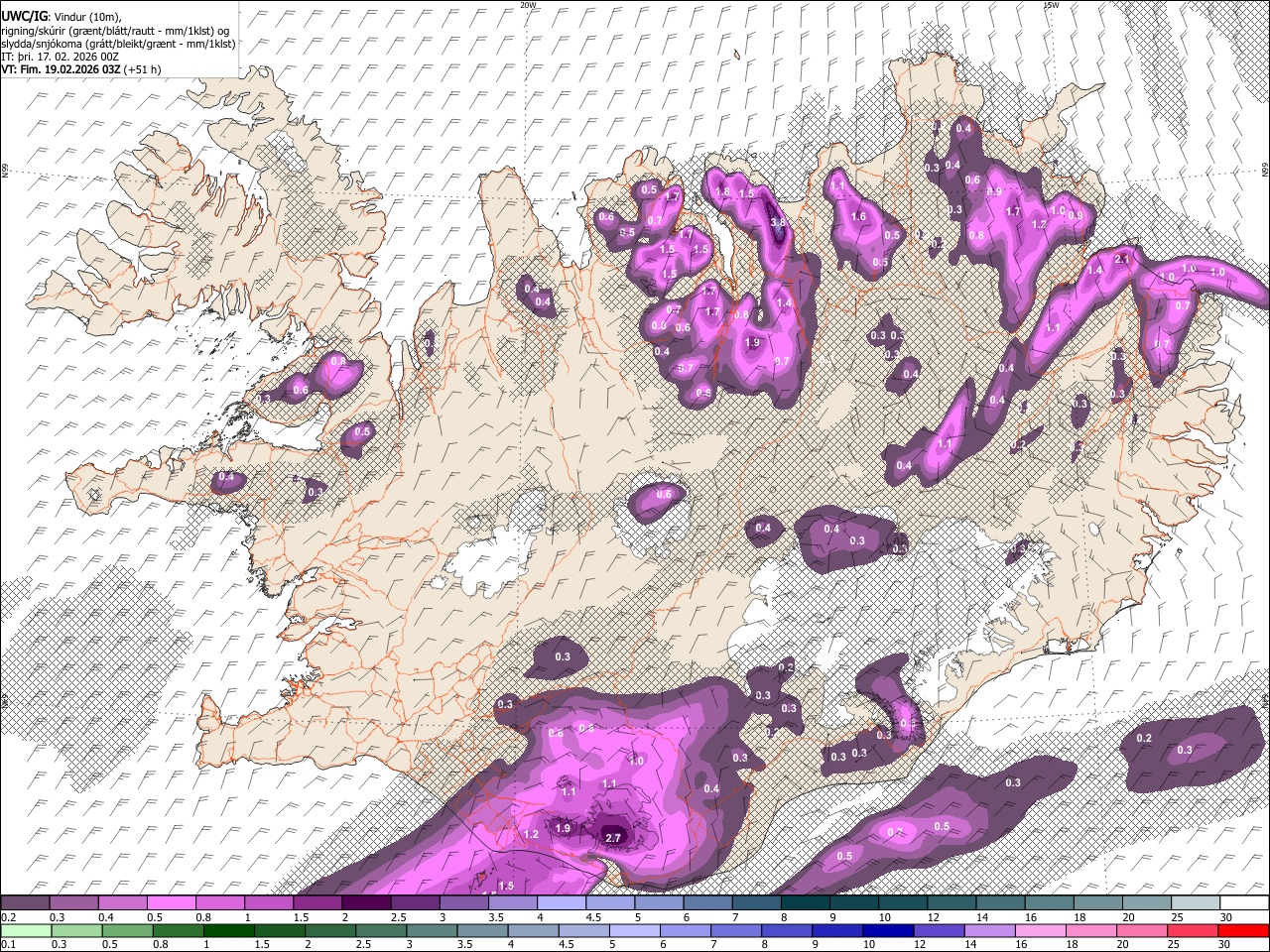
Task: Pick upper legend dark purple swatch between 2 and 2.5
Action: [367, 903]
